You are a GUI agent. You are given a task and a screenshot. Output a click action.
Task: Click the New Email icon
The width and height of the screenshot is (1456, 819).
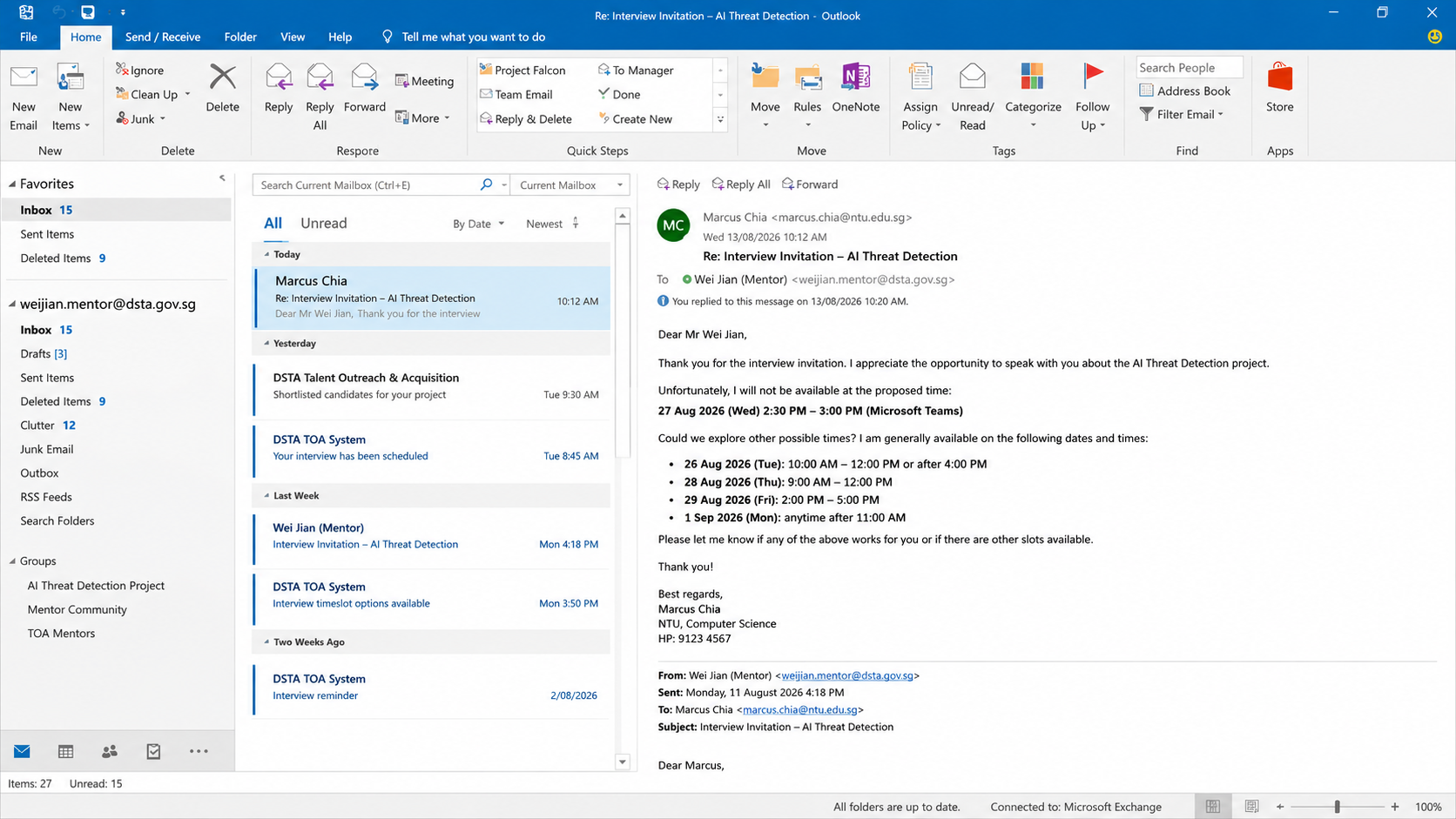(x=24, y=78)
